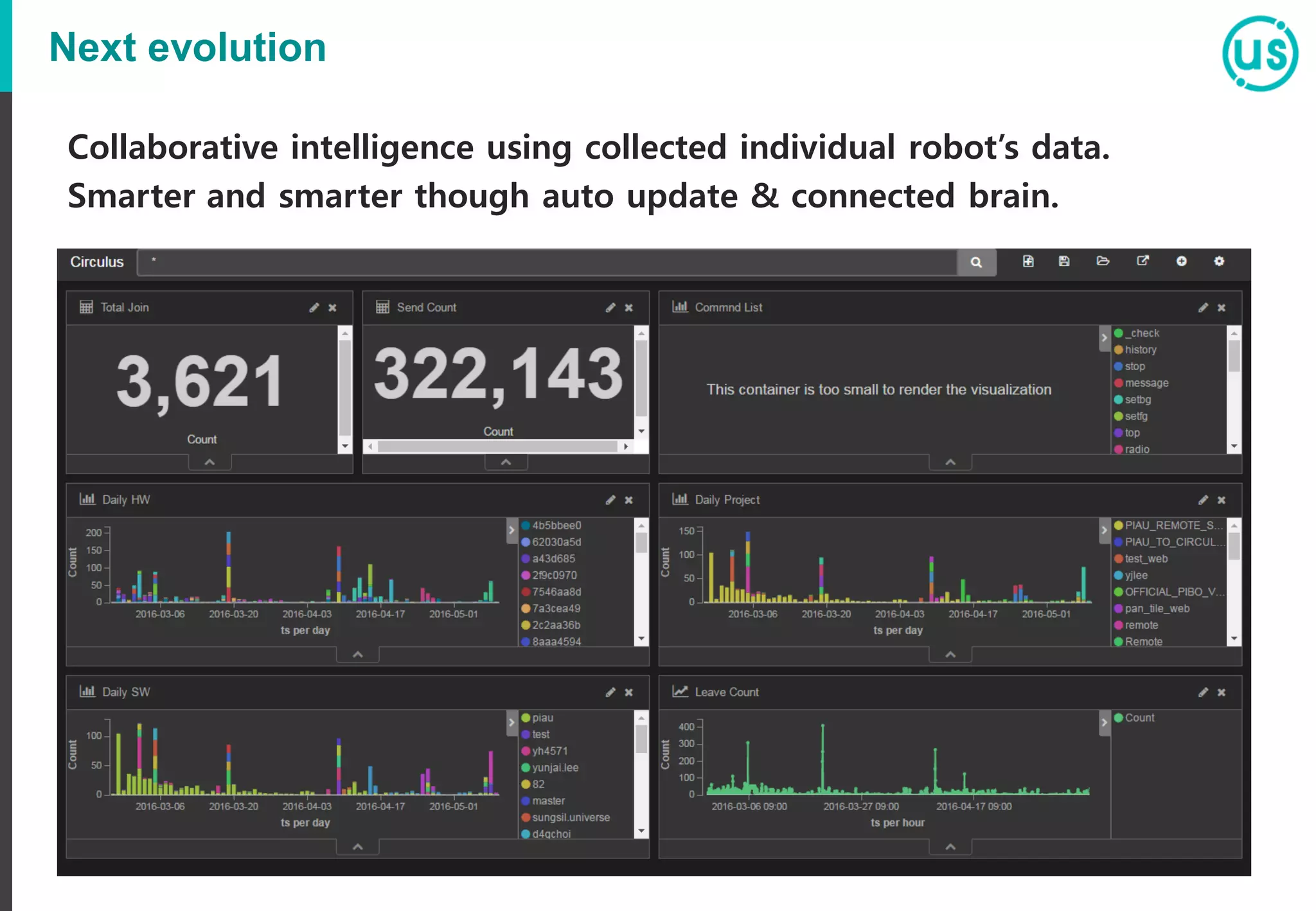Remove the Send Count panel
Screen dimensions: 1316x911
pos(629,308)
